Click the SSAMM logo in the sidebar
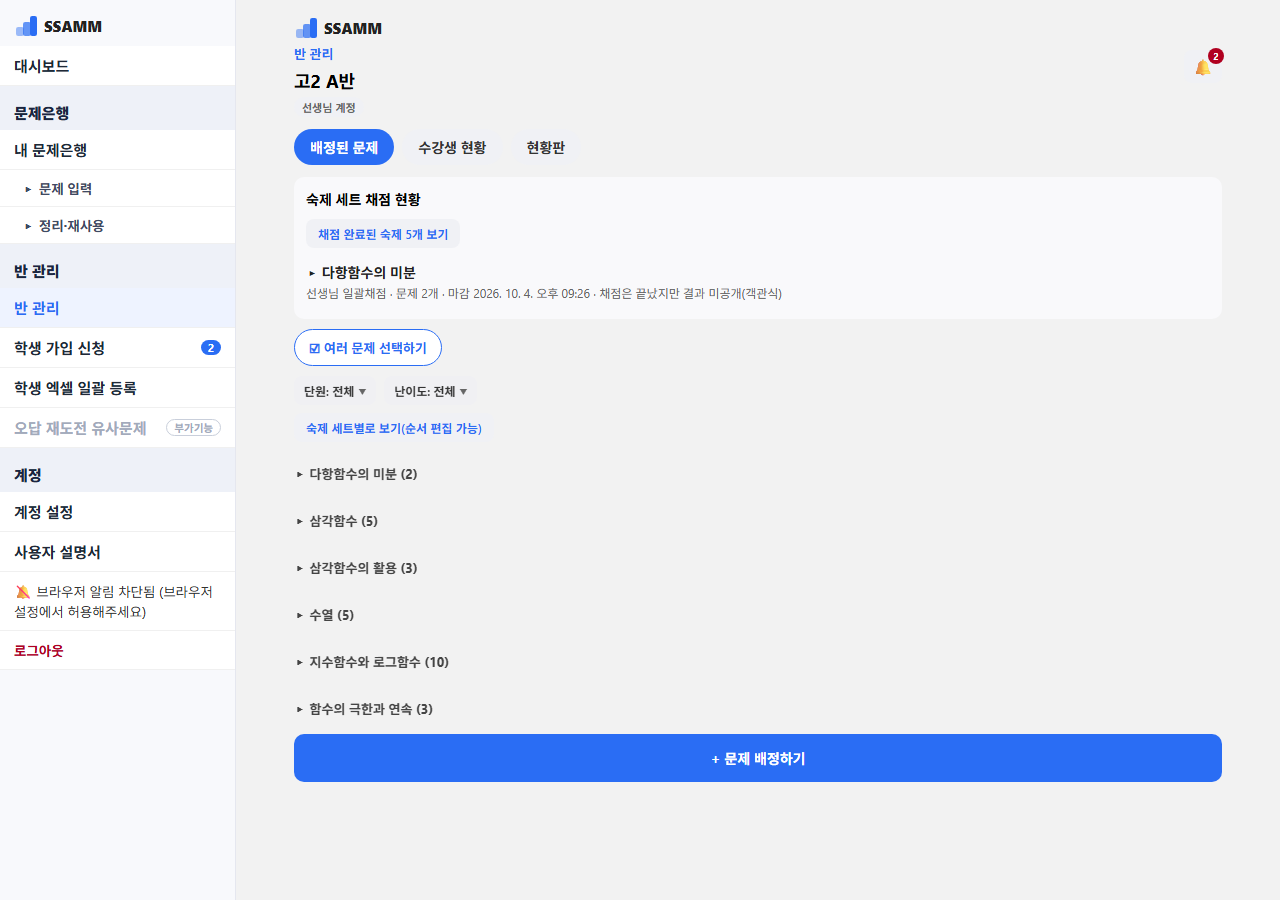Screen dimensions: 1280x900 pos(59,26)
